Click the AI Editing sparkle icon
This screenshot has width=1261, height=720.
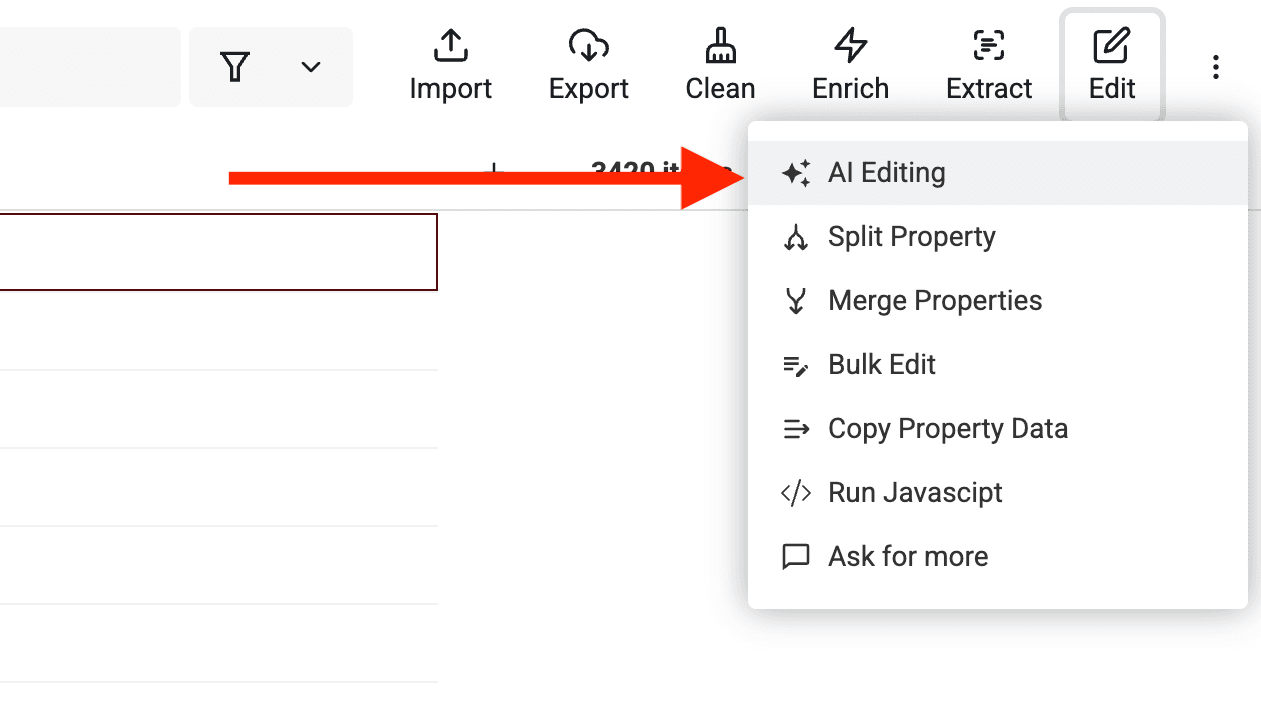click(796, 172)
